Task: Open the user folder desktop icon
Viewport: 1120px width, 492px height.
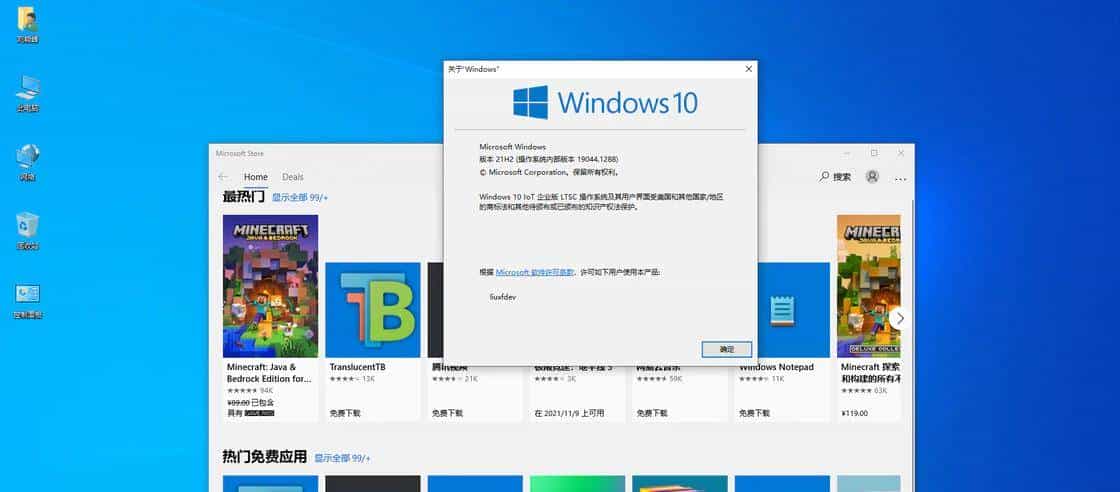Action: pos(27,24)
